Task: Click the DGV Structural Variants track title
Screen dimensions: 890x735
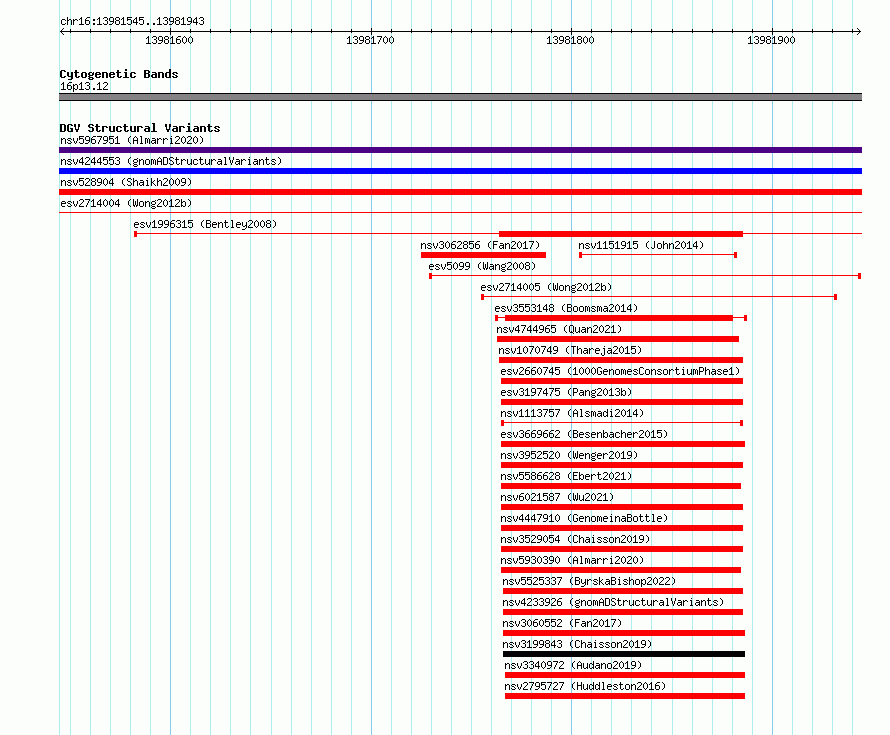Action: click(x=140, y=128)
